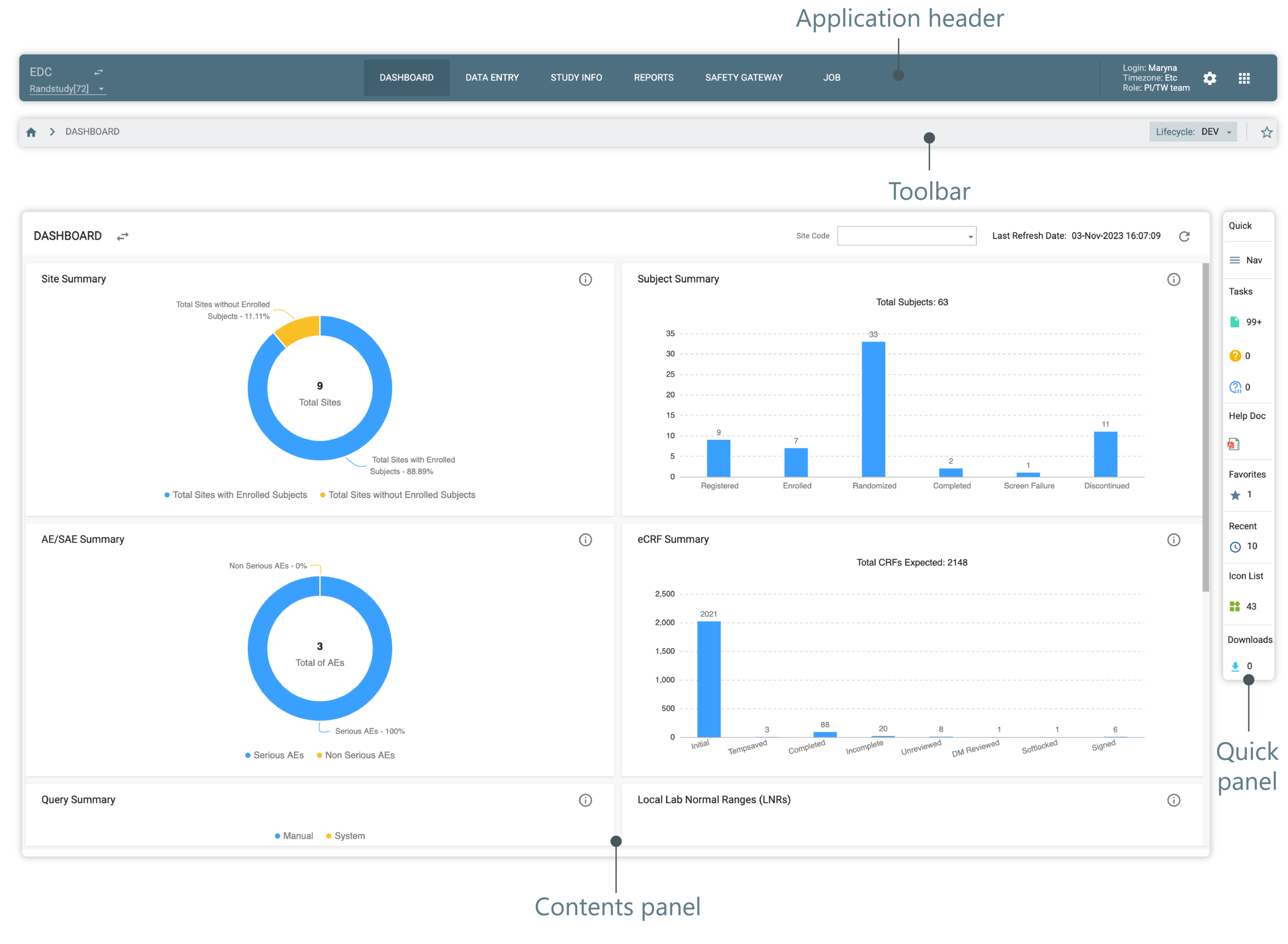1288x944 pixels.
Task: Show info for Query Summary
Action: click(585, 799)
